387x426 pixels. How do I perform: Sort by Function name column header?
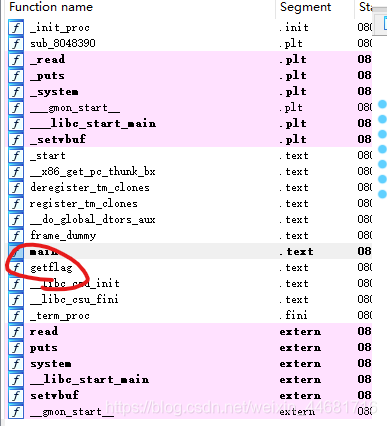click(x=51, y=7)
